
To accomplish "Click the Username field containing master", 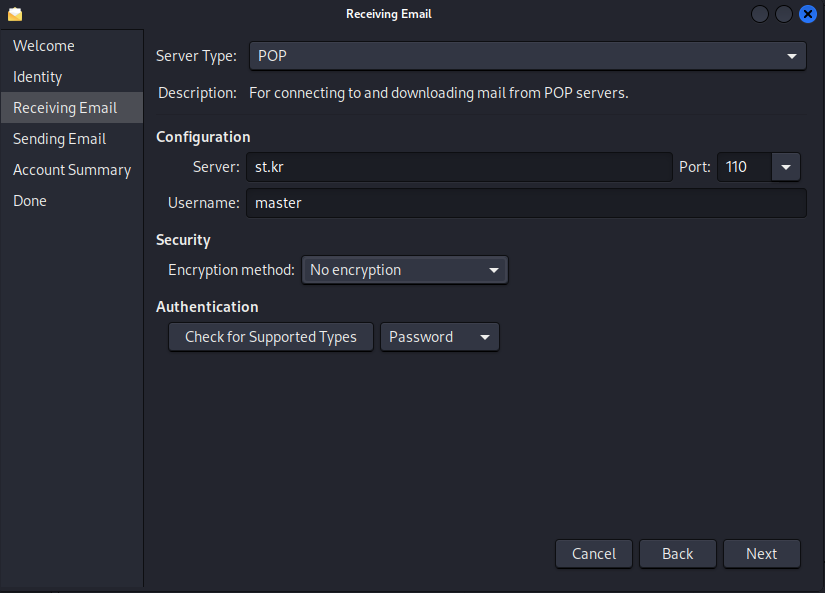I will coord(526,203).
